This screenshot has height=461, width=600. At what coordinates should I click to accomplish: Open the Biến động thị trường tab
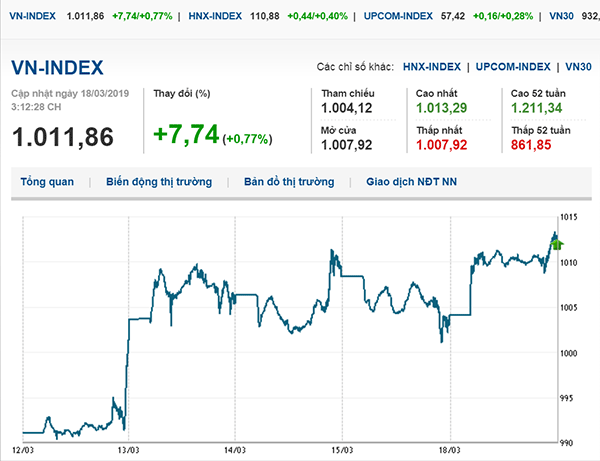159,182
